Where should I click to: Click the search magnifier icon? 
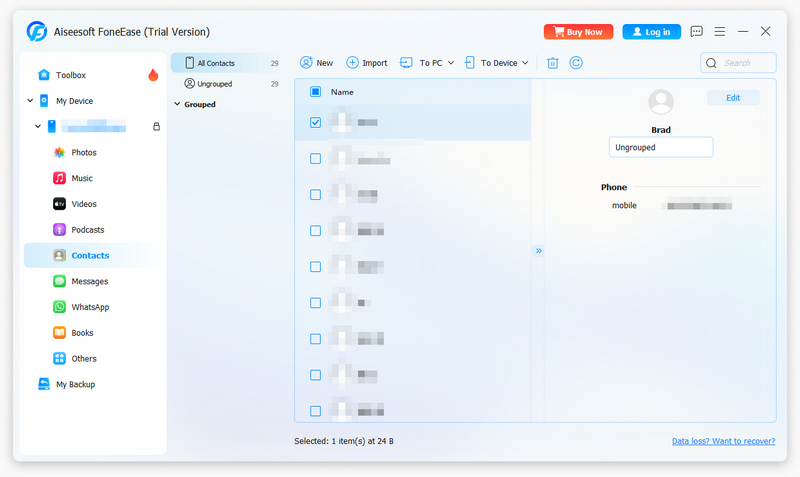711,63
